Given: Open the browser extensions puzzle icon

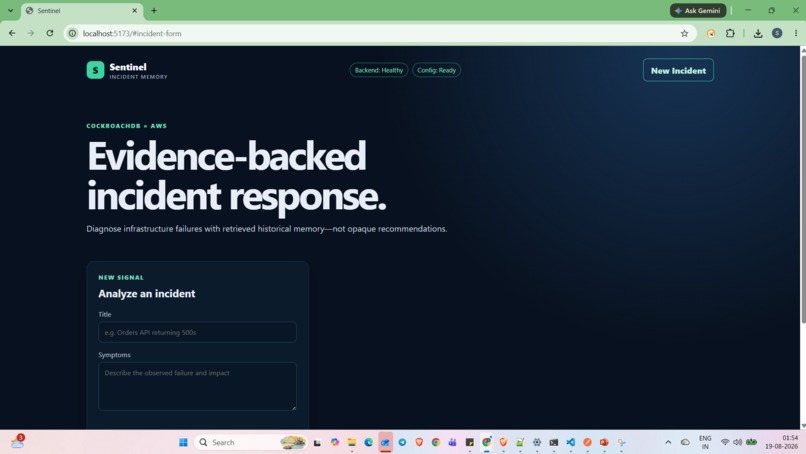Looking at the screenshot, I should tap(730, 33).
